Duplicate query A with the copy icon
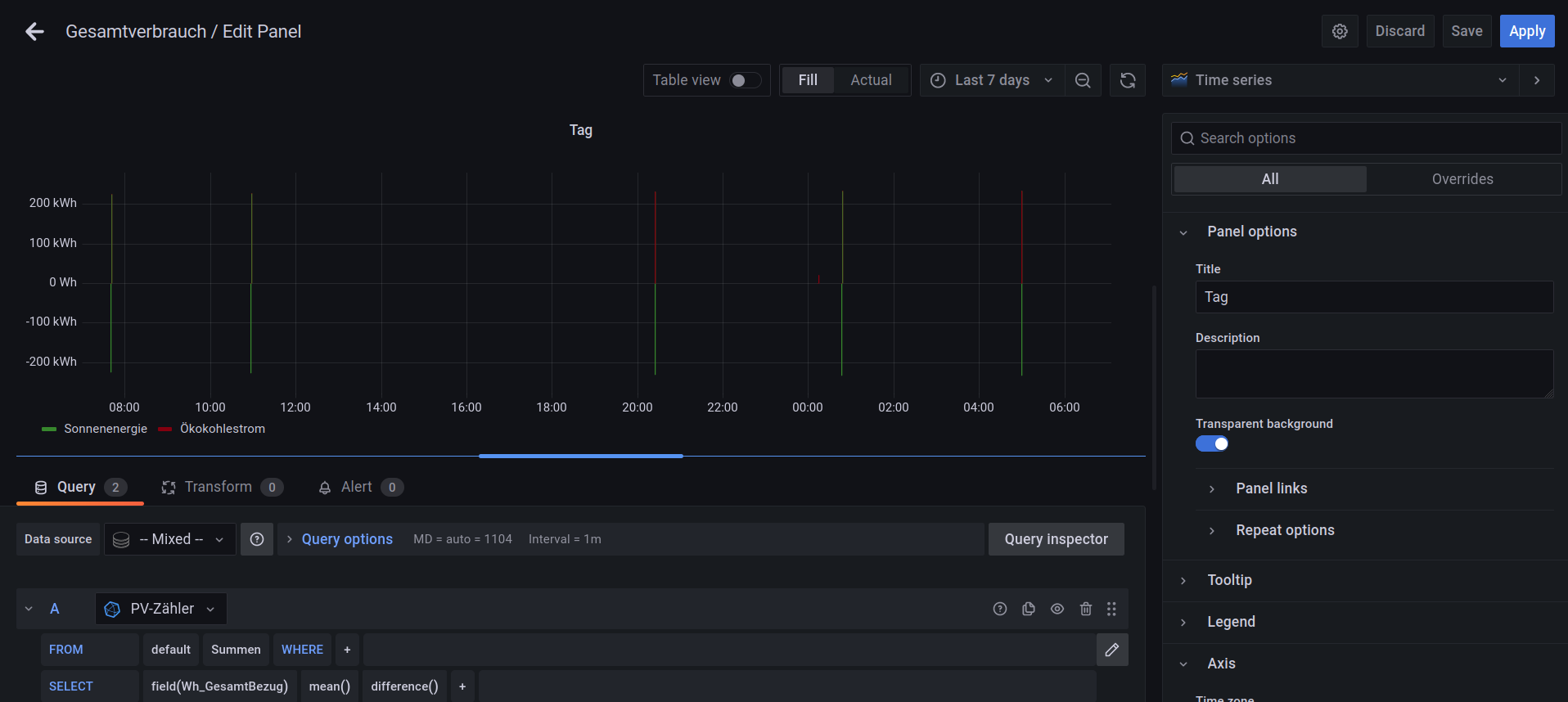Image resolution: width=1568 pixels, height=702 pixels. click(1029, 609)
